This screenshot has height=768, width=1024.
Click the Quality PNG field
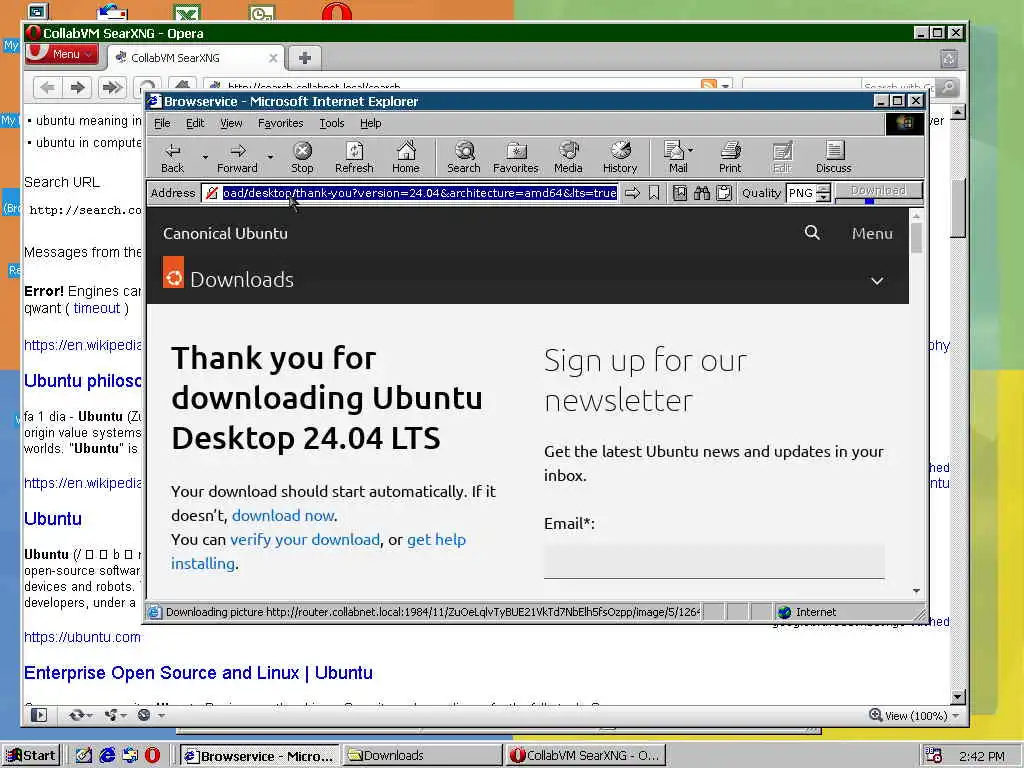click(x=801, y=193)
